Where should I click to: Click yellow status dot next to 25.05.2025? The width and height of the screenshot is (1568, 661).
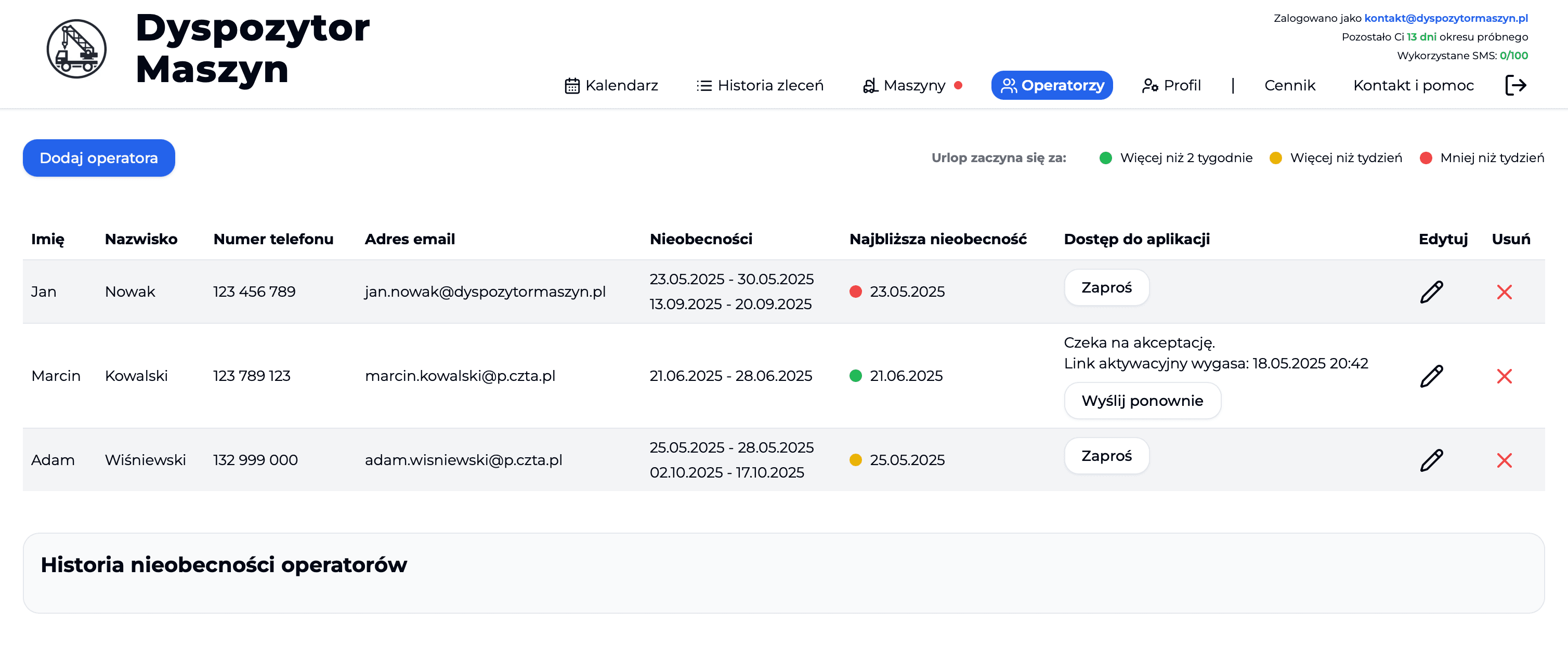point(855,459)
